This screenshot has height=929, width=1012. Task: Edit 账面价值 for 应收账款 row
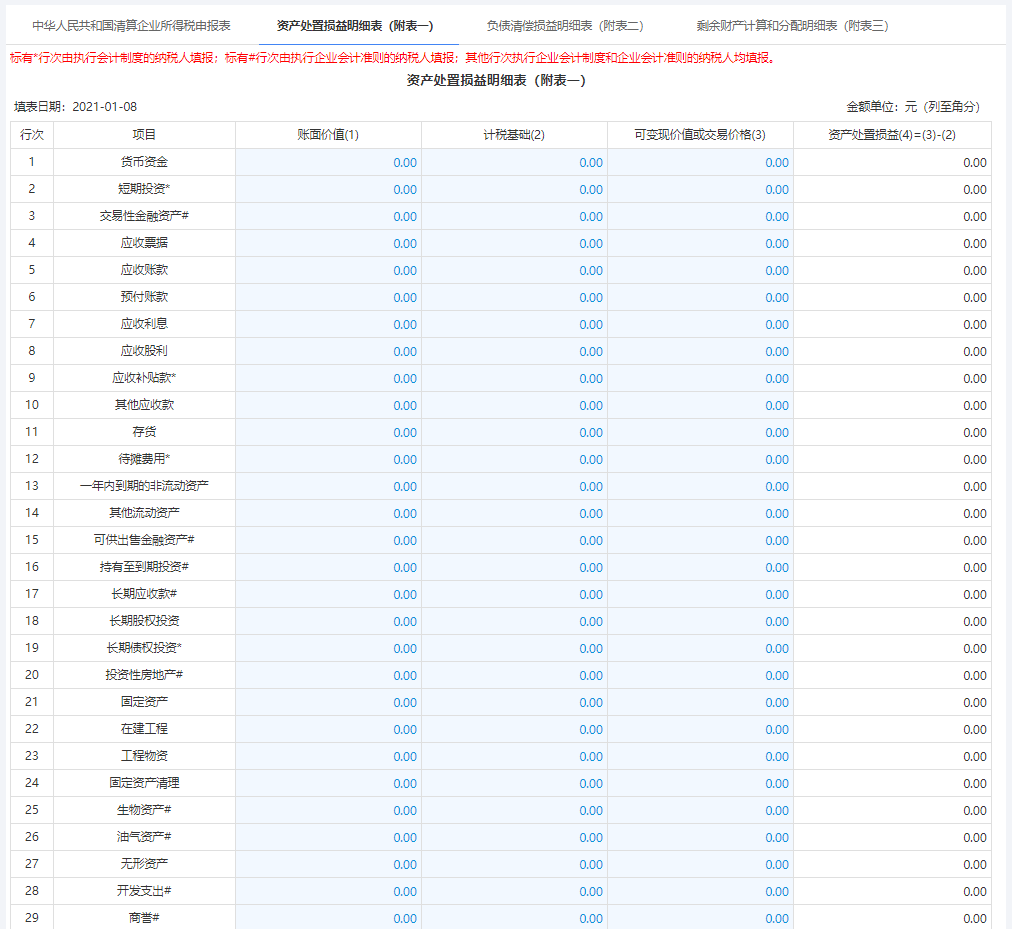[329, 271]
